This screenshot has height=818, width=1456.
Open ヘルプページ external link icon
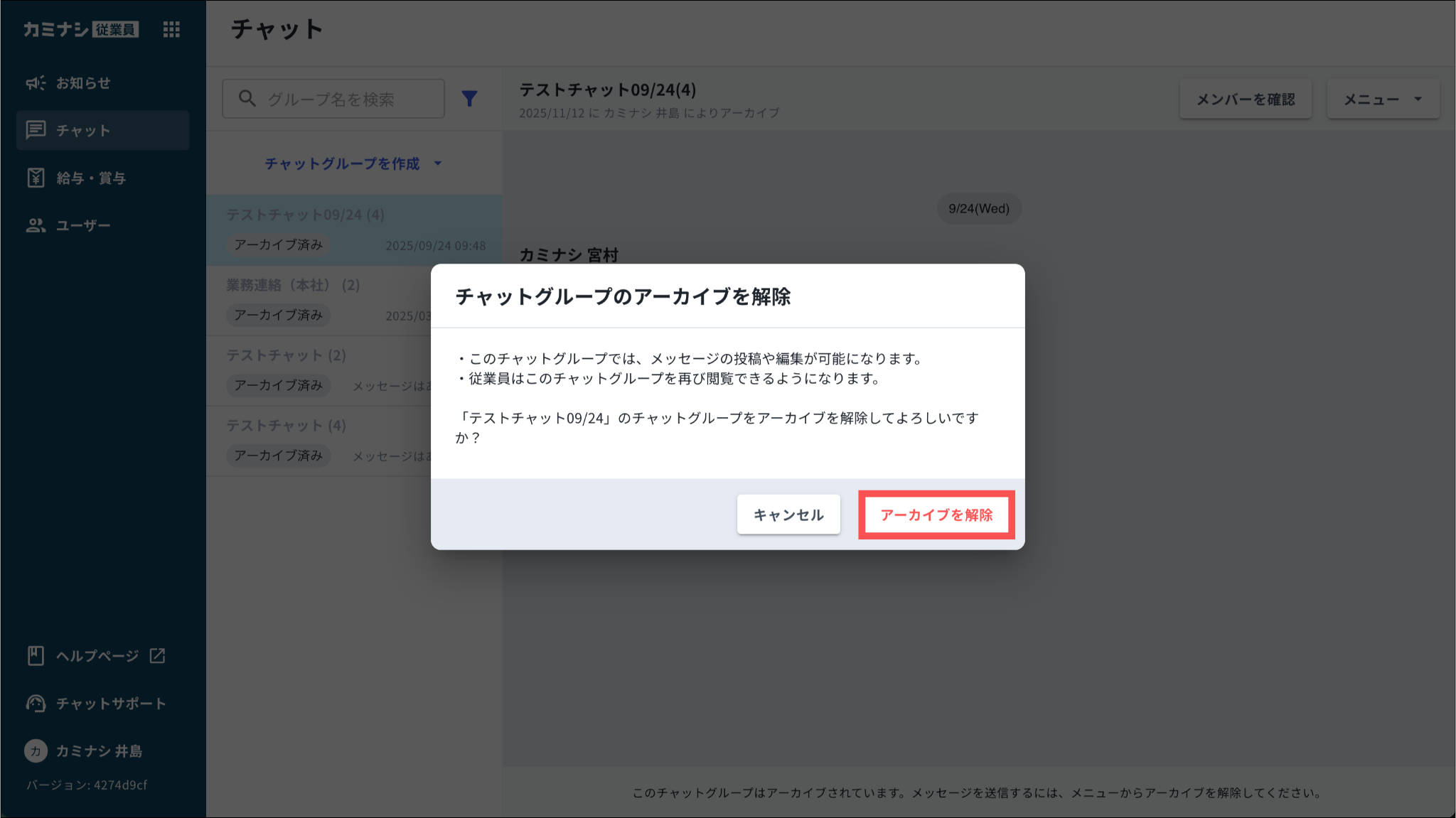(157, 655)
